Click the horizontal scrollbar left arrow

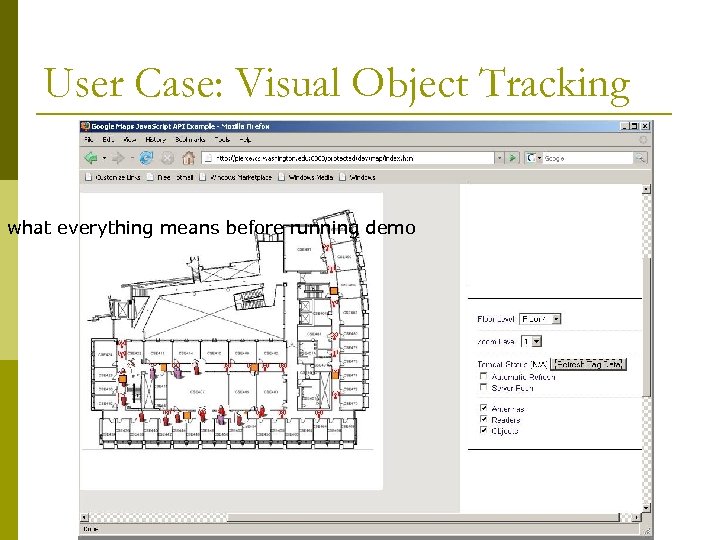pyautogui.click(x=84, y=518)
